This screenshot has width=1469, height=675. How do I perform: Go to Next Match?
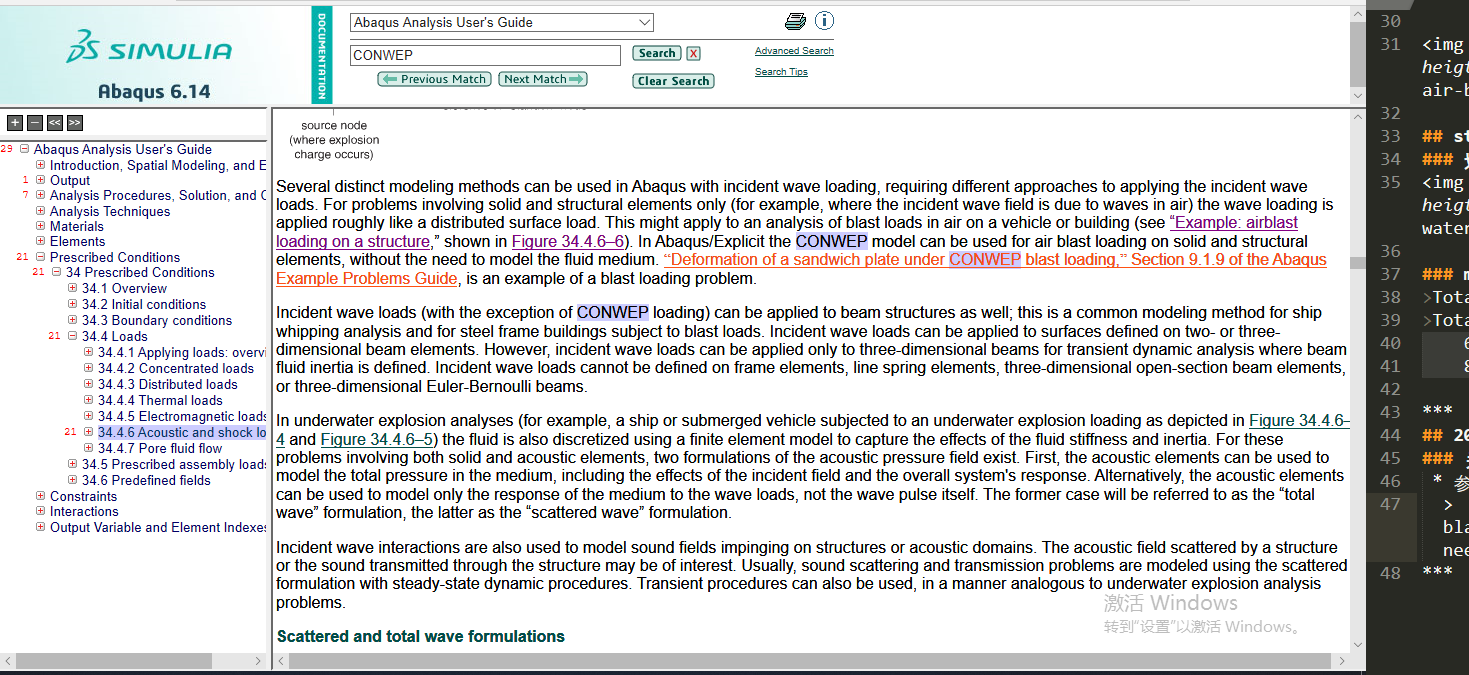tap(543, 79)
